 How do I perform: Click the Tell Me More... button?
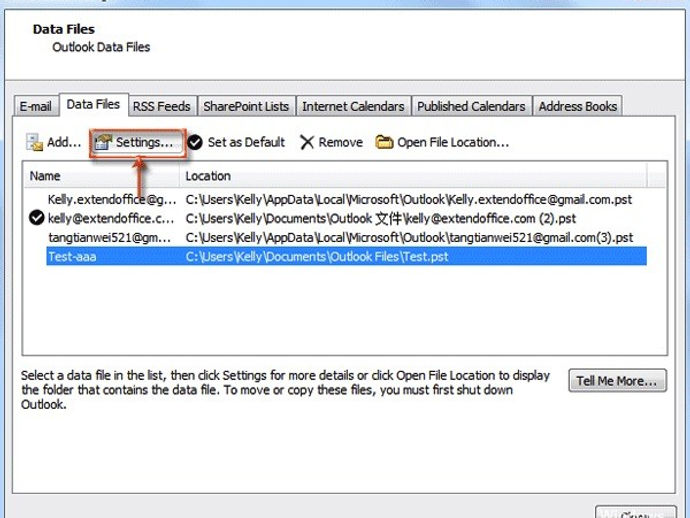(617, 381)
